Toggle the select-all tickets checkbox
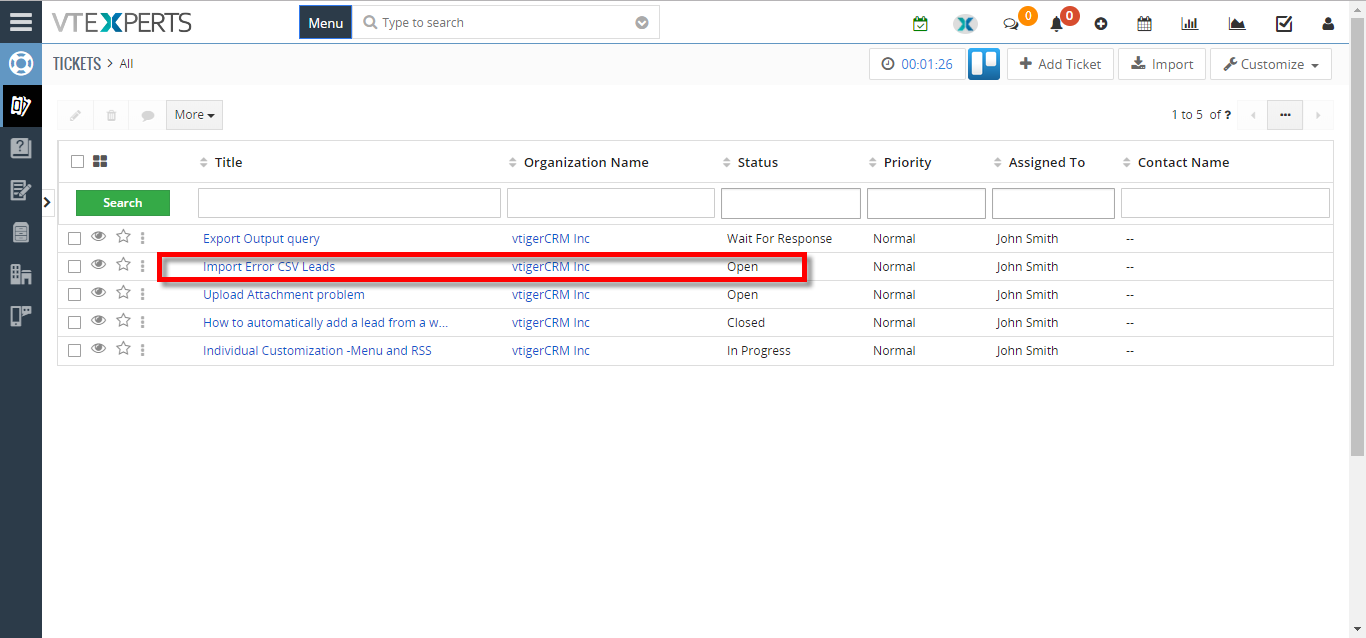Image resolution: width=1366 pixels, height=638 pixels. (77, 161)
